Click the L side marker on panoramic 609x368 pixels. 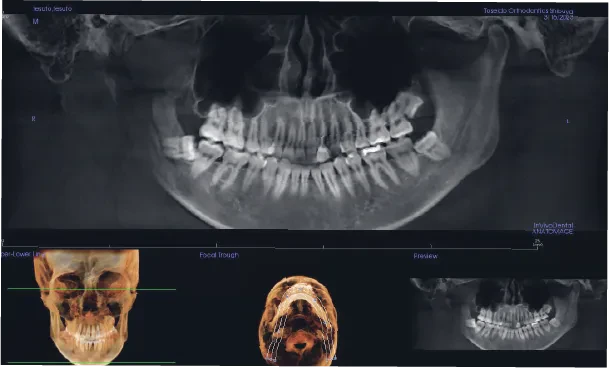tap(568, 121)
